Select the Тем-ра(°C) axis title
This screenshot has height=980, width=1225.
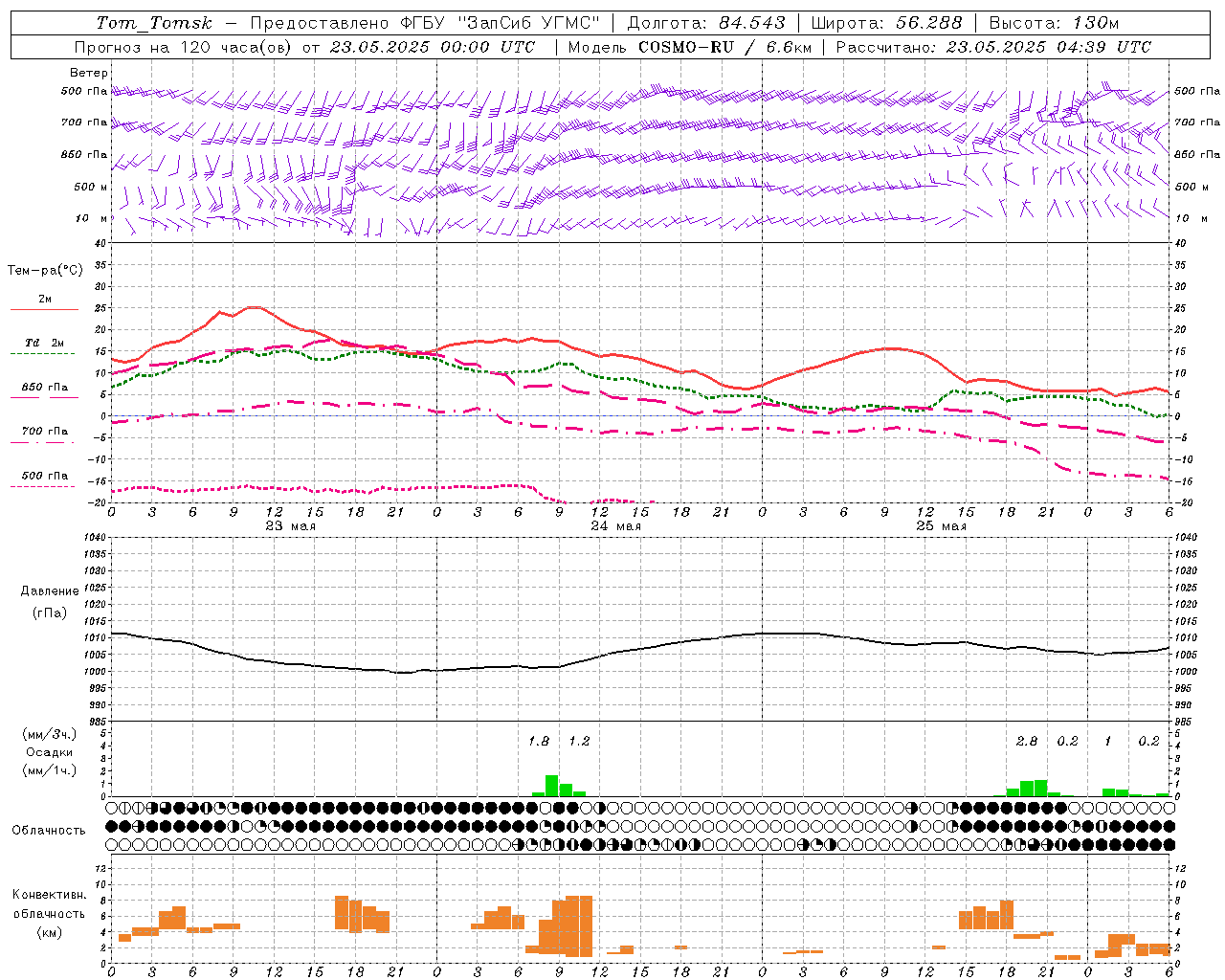[x=45, y=271]
